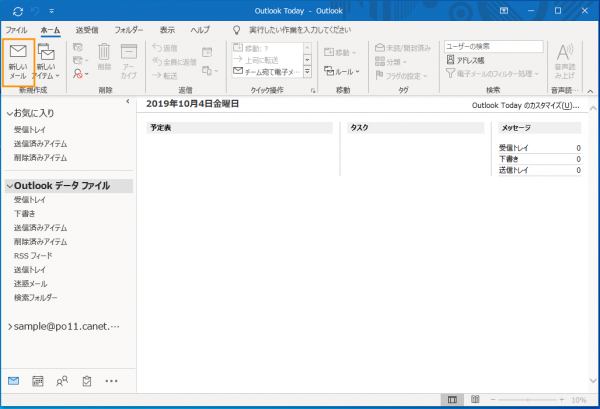Viewport: 600px width, 409px height.
Task: Open the 迷惑メール folder
Action: point(31,284)
